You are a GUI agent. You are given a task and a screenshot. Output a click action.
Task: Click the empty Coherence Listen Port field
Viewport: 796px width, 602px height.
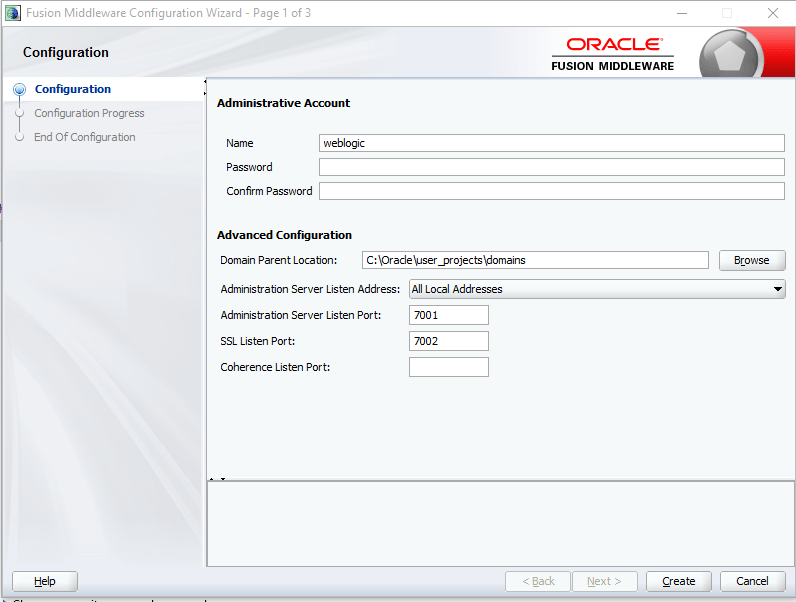click(448, 367)
